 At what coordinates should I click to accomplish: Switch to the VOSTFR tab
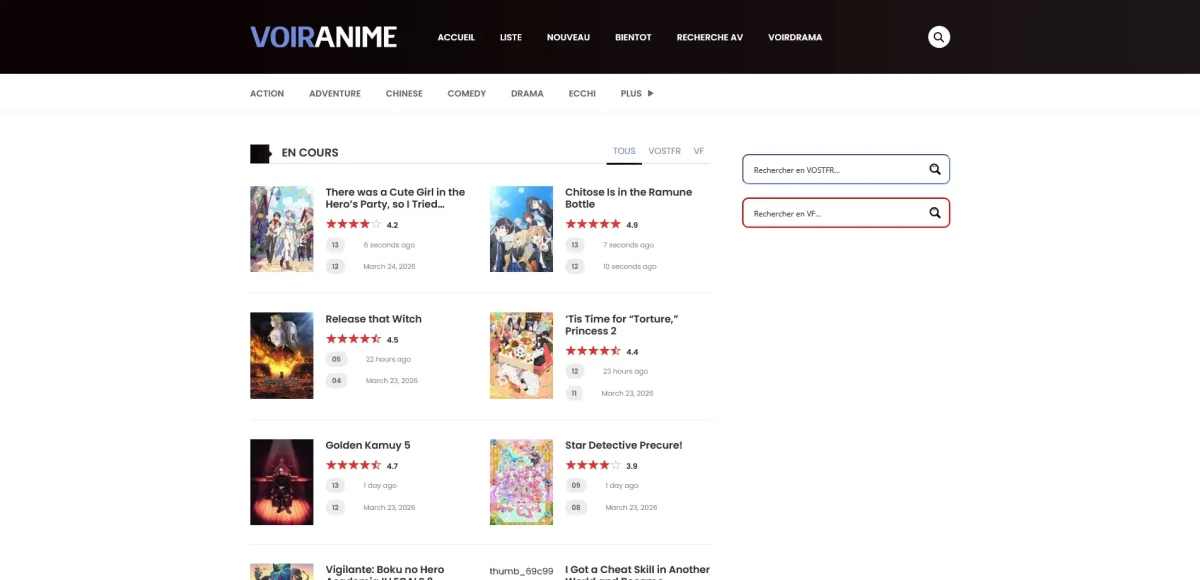664,151
